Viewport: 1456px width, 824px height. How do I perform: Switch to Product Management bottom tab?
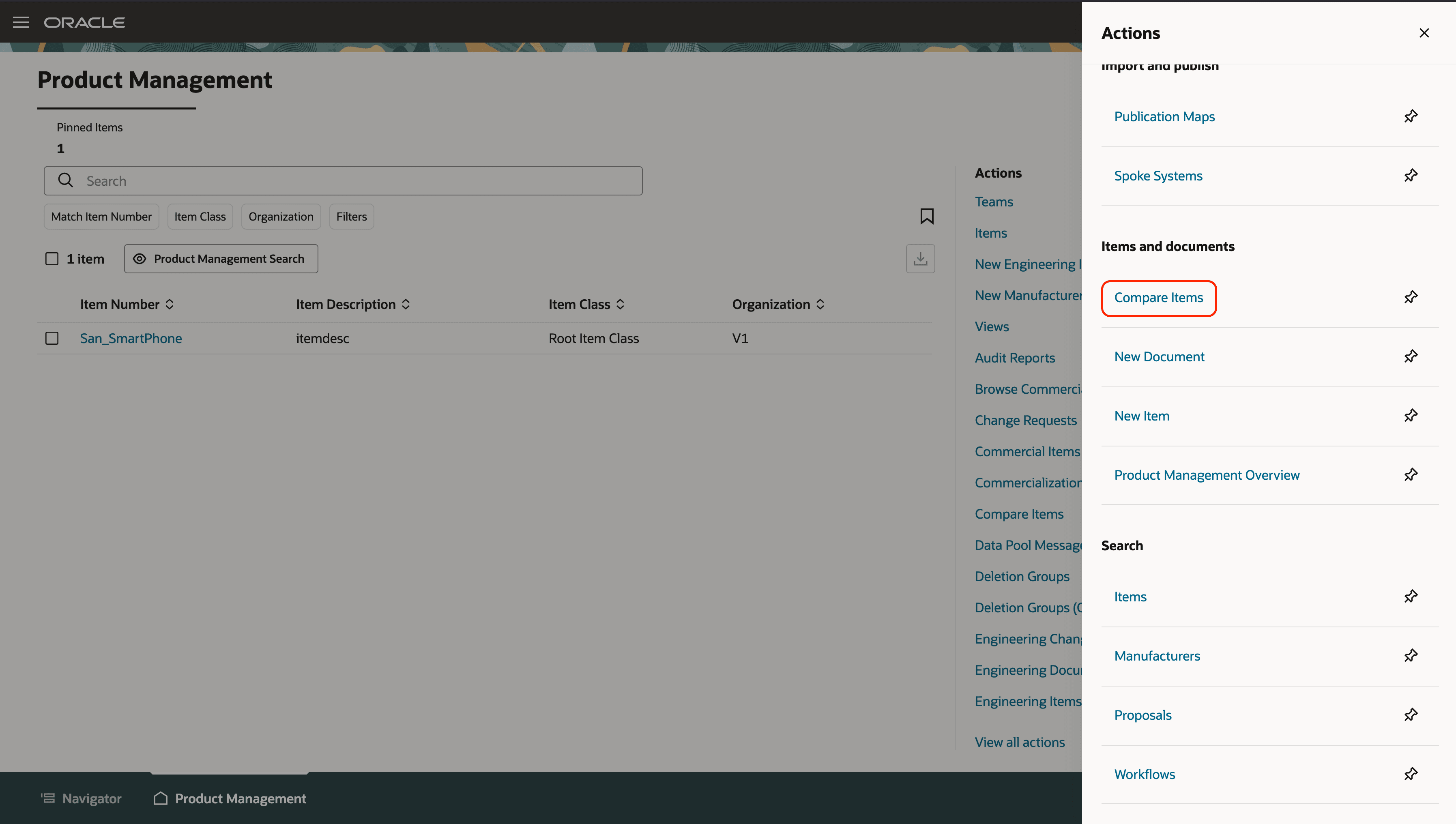[230, 798]
